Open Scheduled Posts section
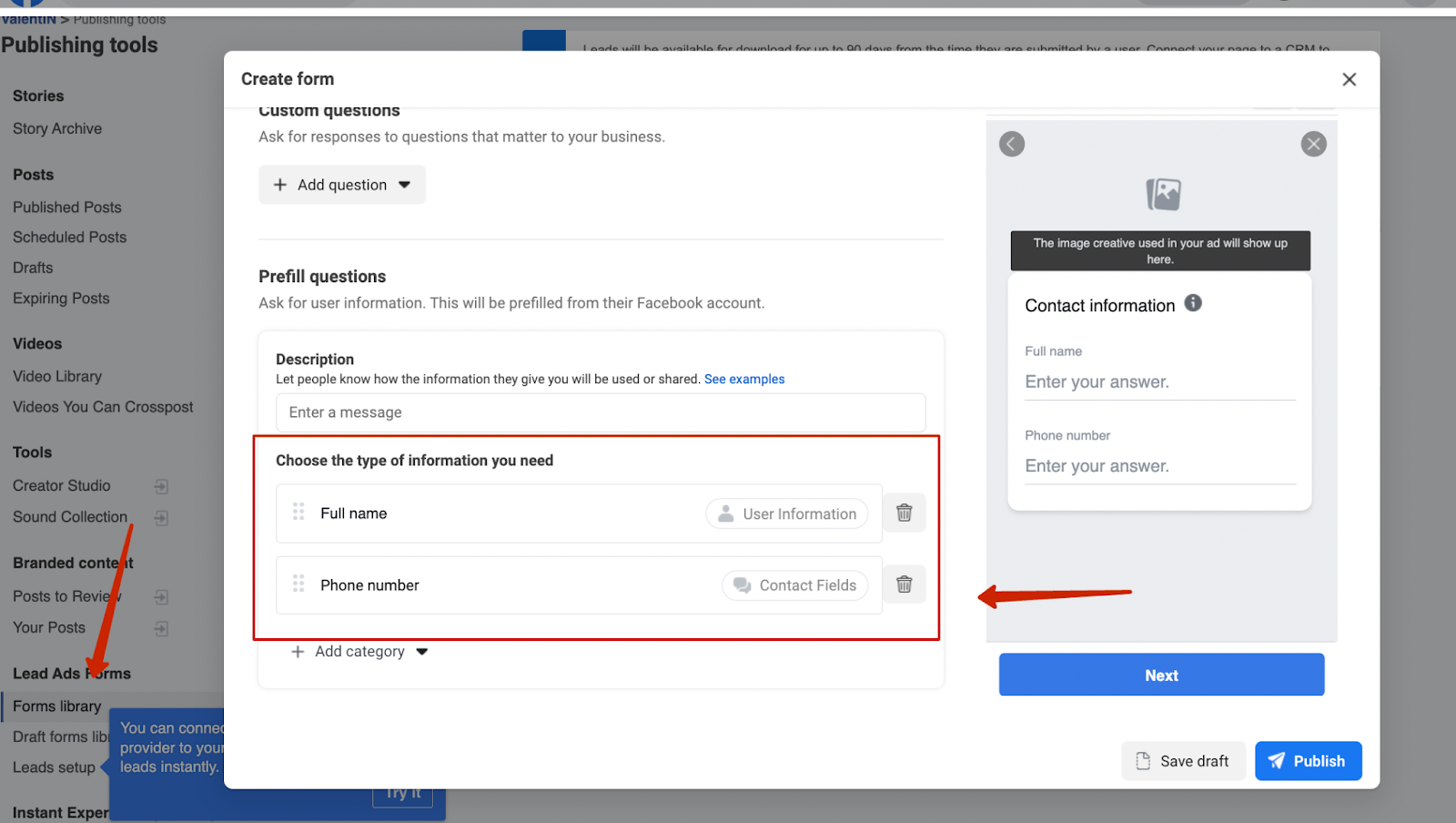Screen dimensions: 1456x823 click(x=70, y=237)
